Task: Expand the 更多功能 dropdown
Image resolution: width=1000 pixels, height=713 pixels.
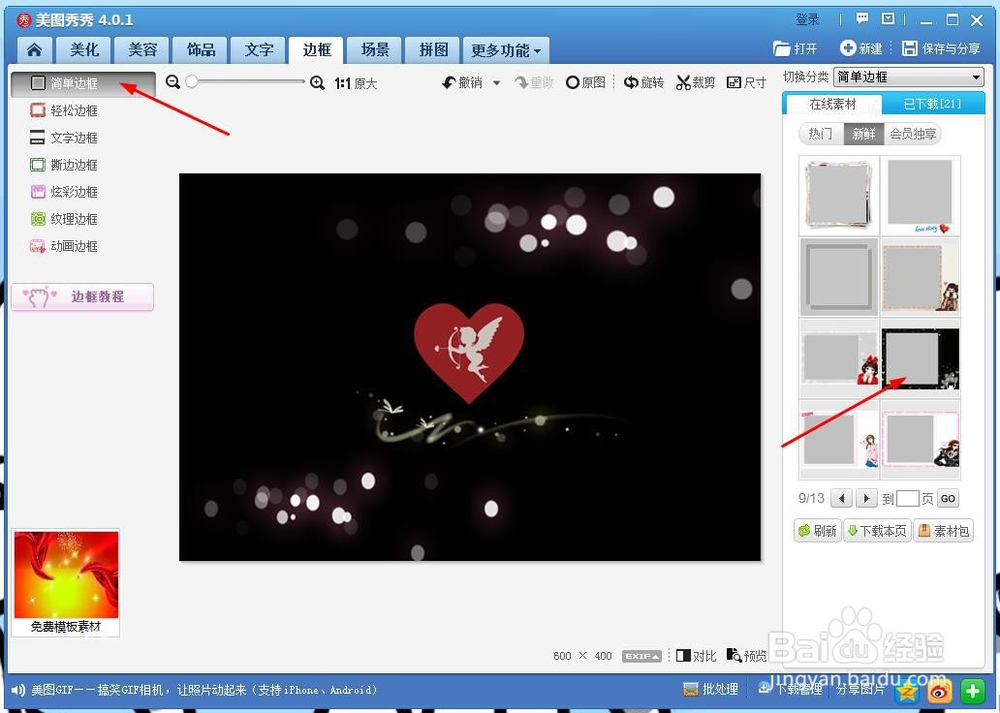Action: 506,50
